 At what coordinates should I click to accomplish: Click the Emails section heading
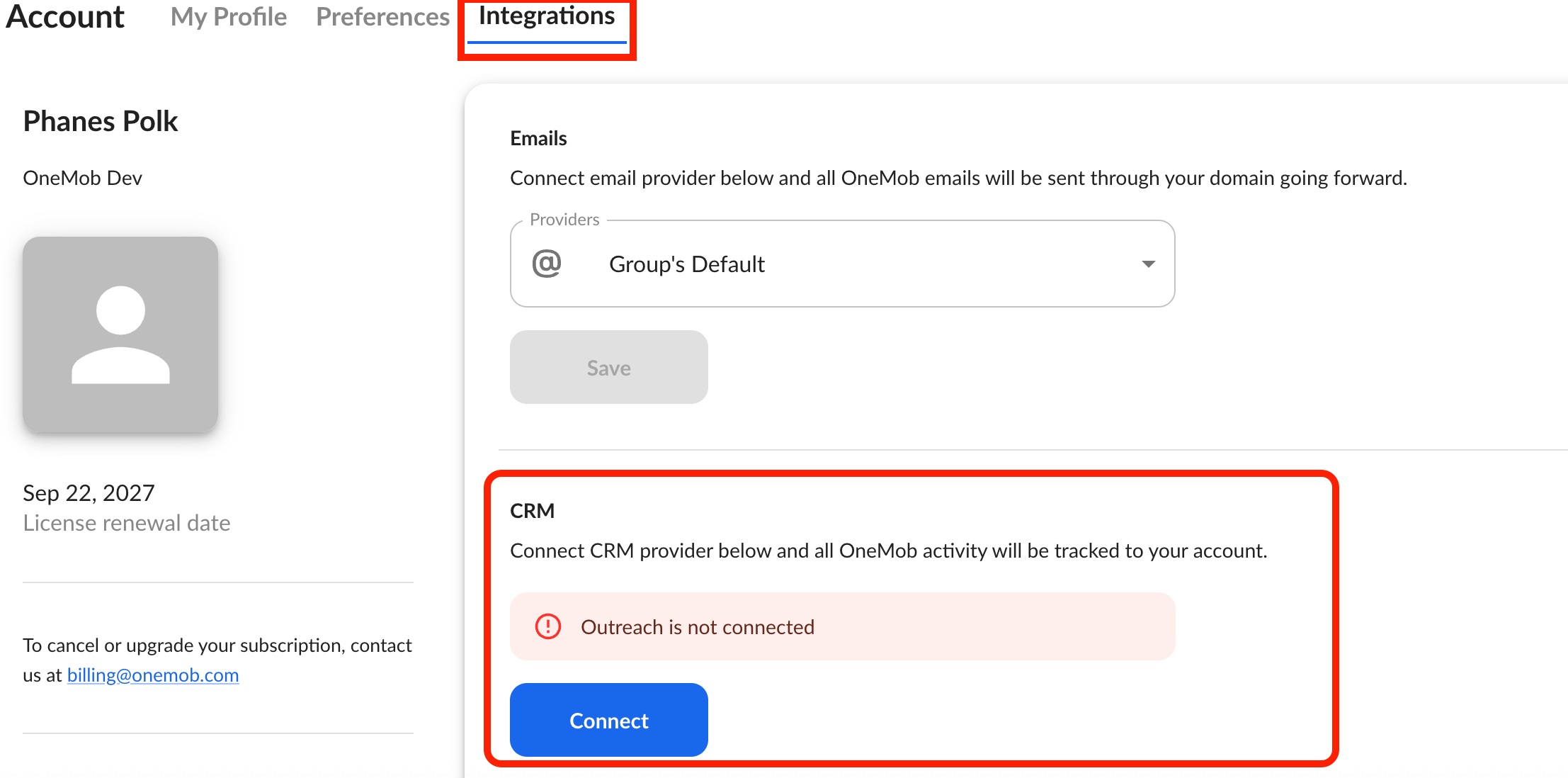[x=538, y=138]
